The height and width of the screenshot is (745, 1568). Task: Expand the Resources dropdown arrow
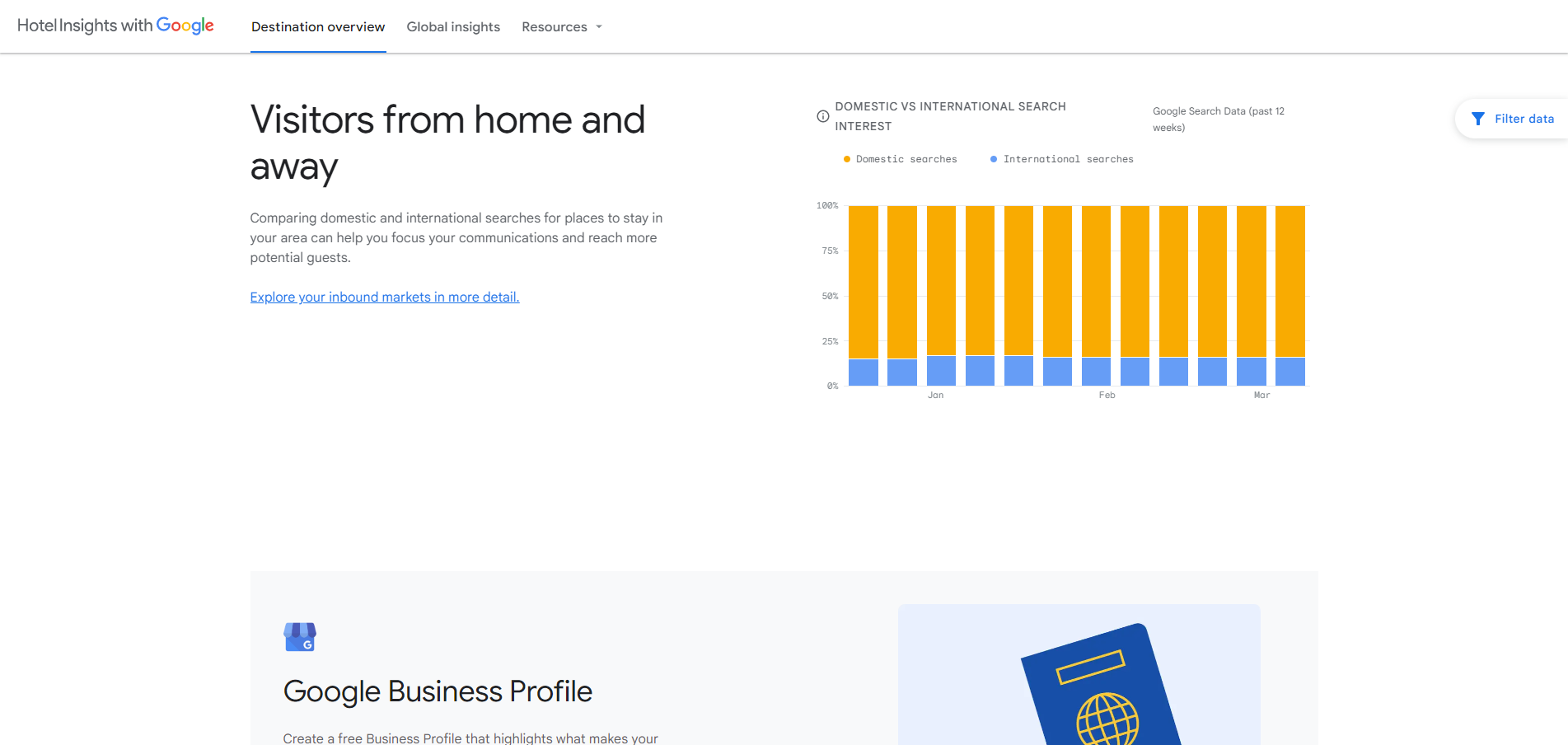[599, 27]
